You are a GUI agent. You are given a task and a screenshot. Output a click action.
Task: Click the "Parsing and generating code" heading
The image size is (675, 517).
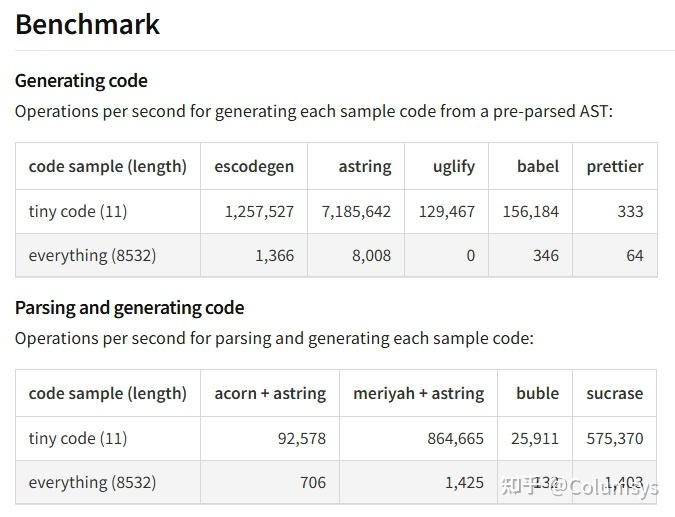point(129,307)
